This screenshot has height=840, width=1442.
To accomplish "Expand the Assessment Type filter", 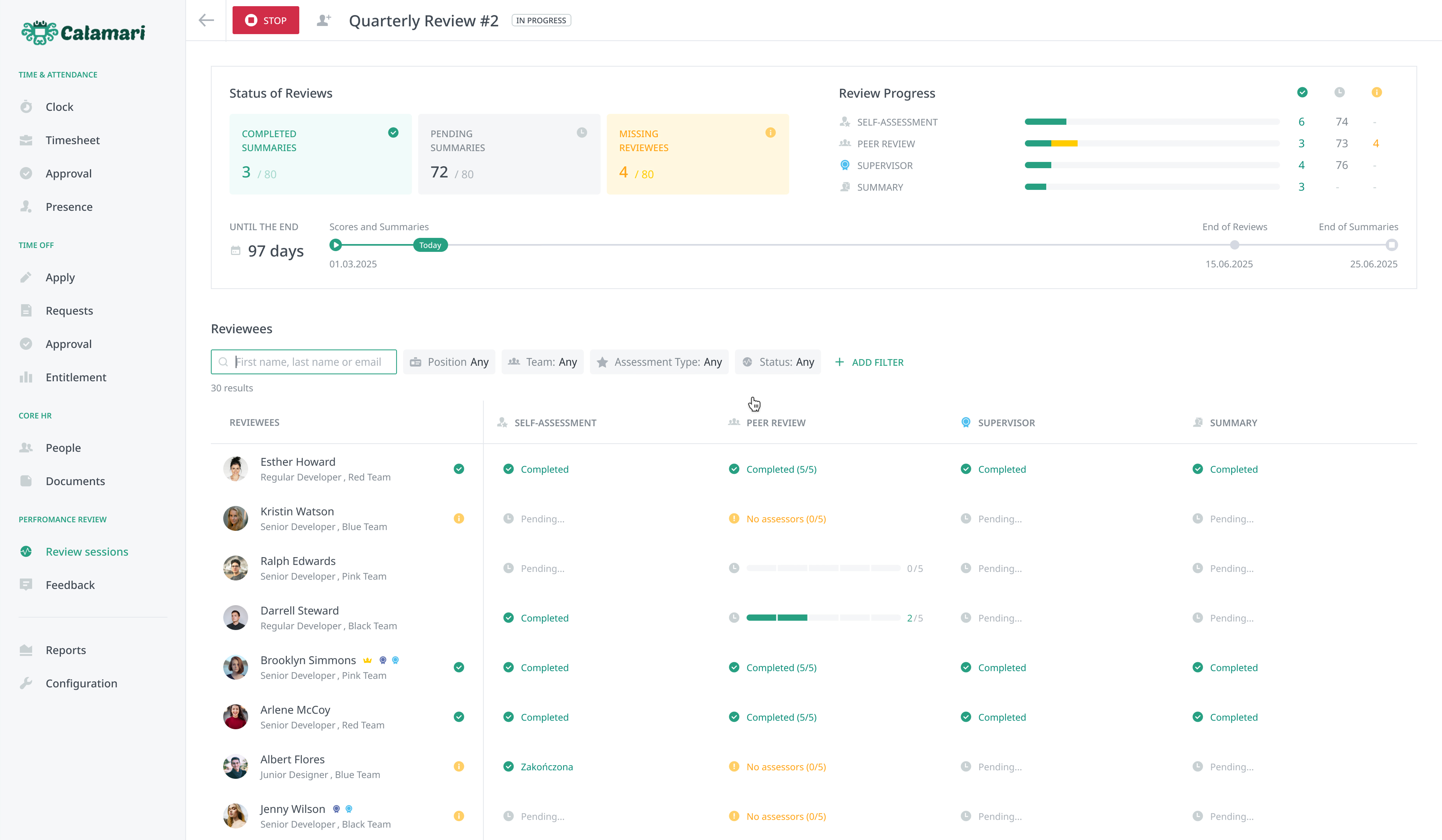I will [x=659, y=362].
